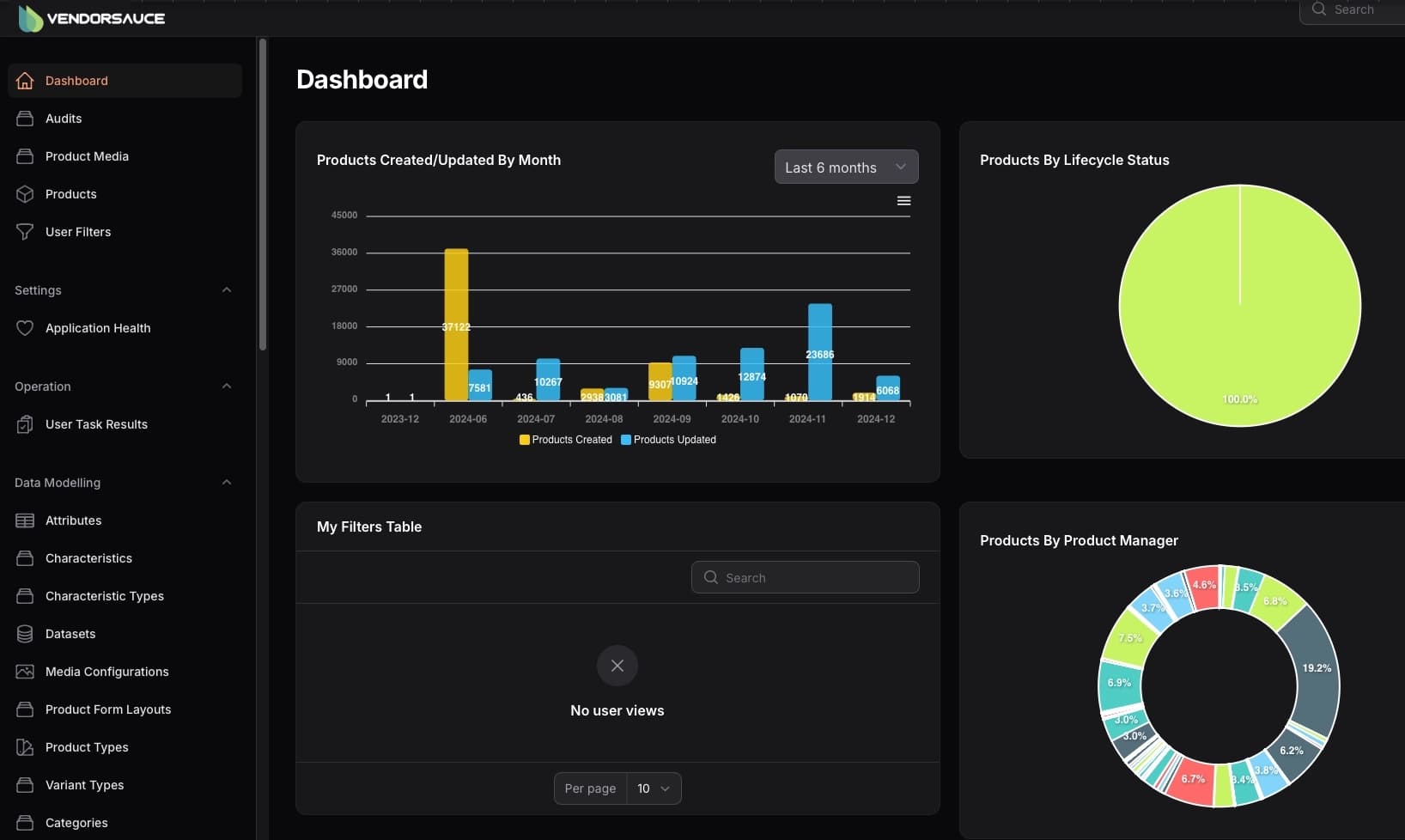The image size is (1405, 840).
Task: Open Audits in the sidebar
Action: click(x=64, y=119)
